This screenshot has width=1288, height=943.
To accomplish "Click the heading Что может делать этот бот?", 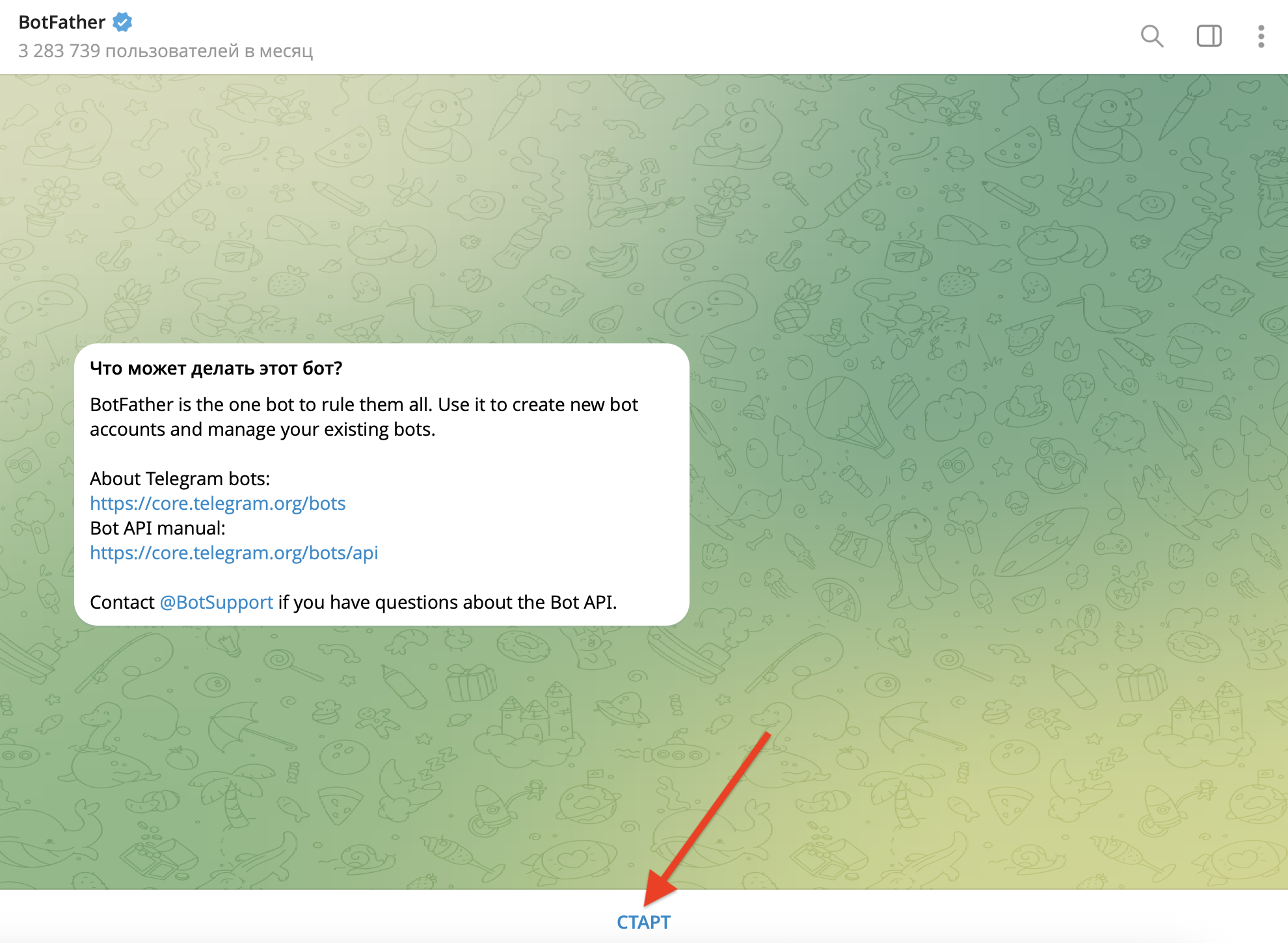I will pyautogui.click(x=216, y=368).
